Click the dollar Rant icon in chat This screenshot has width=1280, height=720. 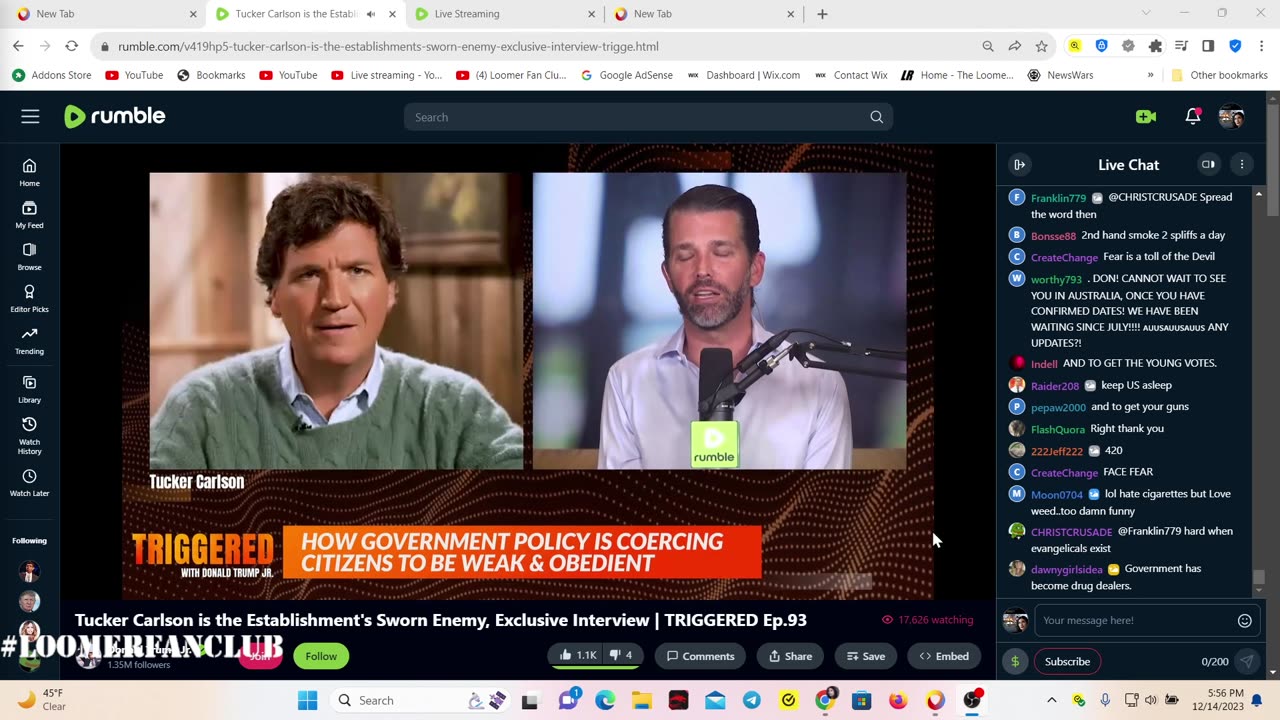1015,661
